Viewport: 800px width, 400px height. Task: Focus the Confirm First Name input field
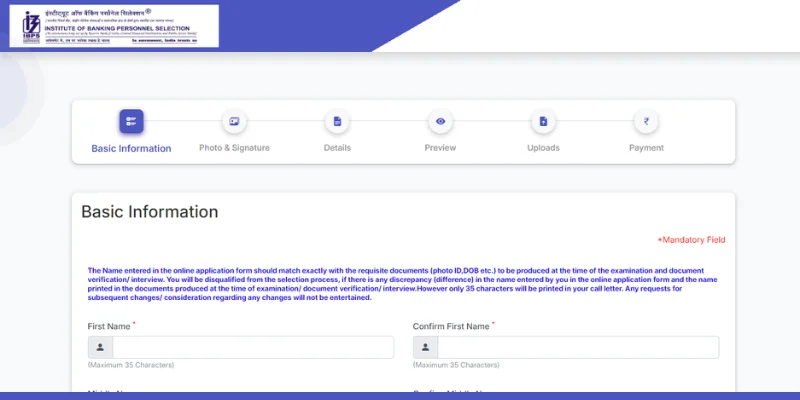tap(577, 347)
